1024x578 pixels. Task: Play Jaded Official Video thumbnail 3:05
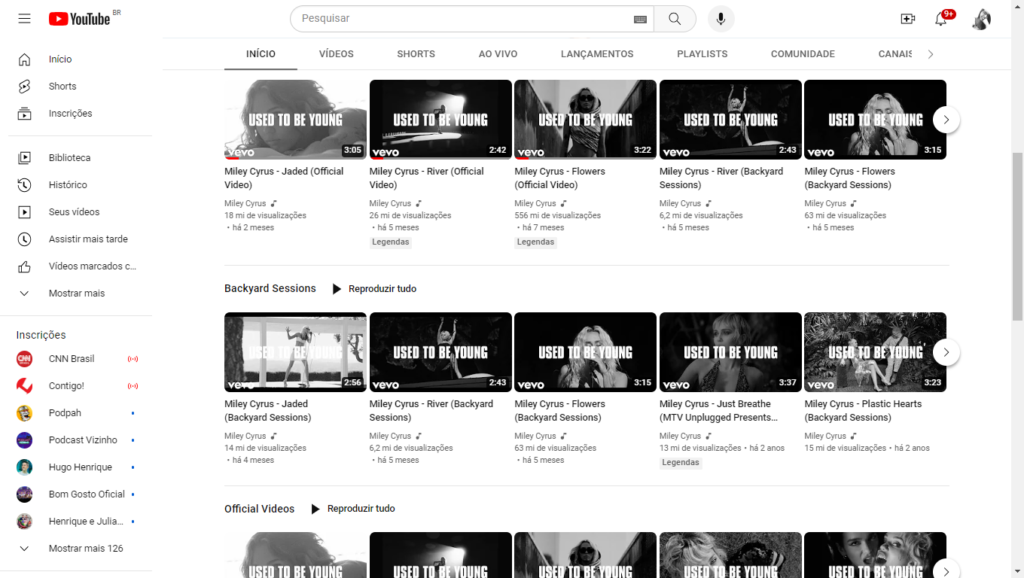(295, 120)
